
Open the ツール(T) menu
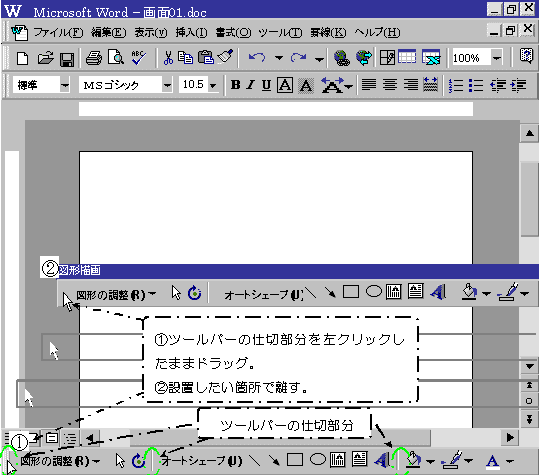pyautogui.click(x=280, y=32)
